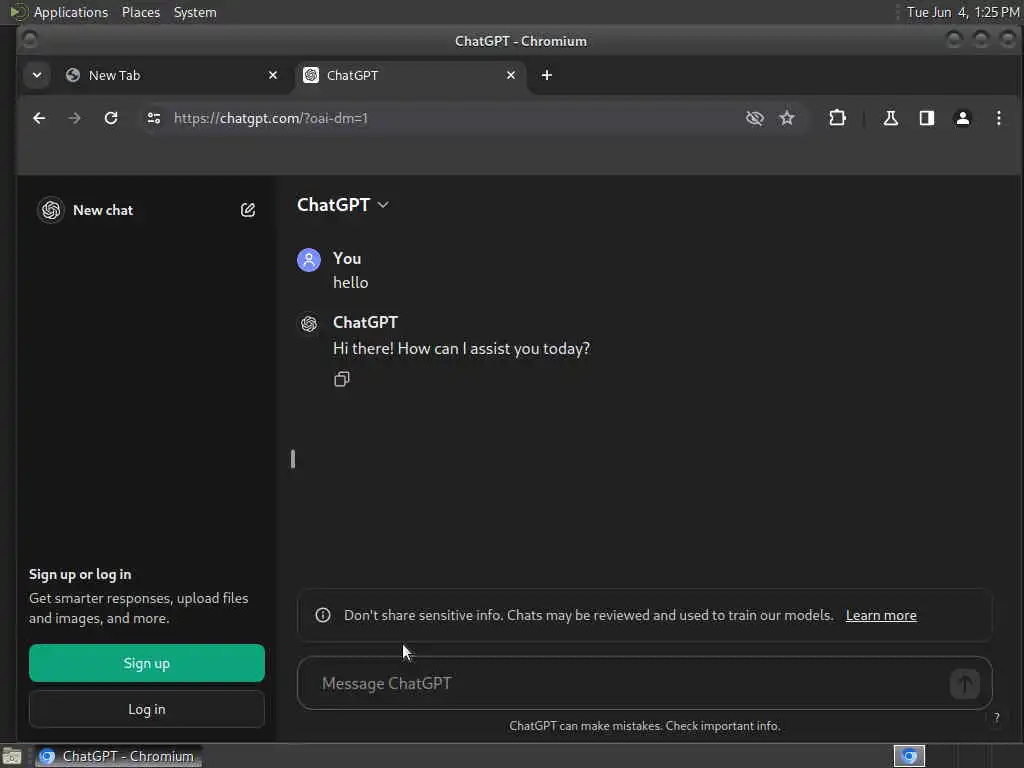Screen dimensions: 1024x768
Task: Click the Message ChatGPT input field
Action: (645, 683)
